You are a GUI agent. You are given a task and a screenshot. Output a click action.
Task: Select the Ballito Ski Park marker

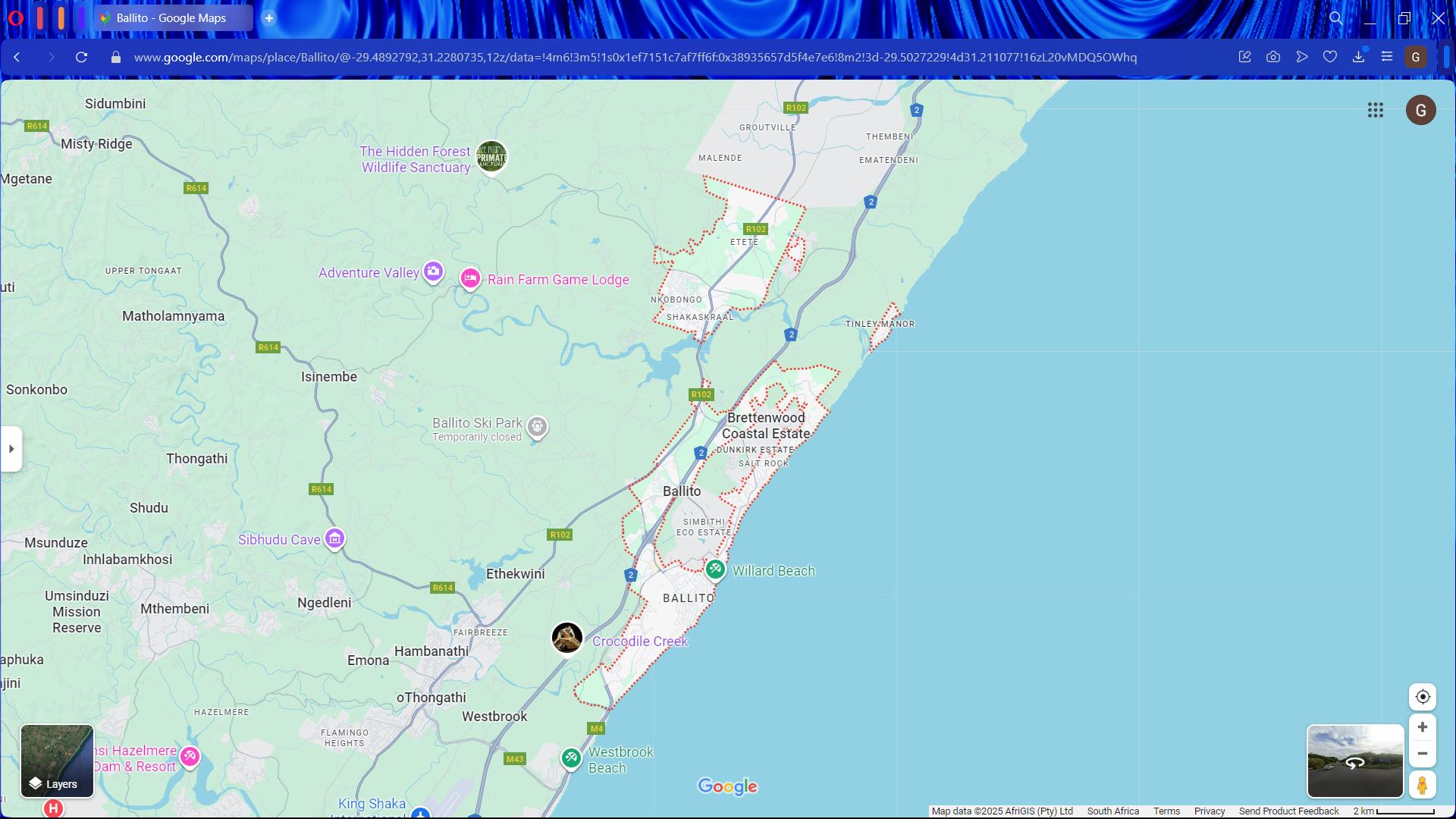(x=537, y=427)
